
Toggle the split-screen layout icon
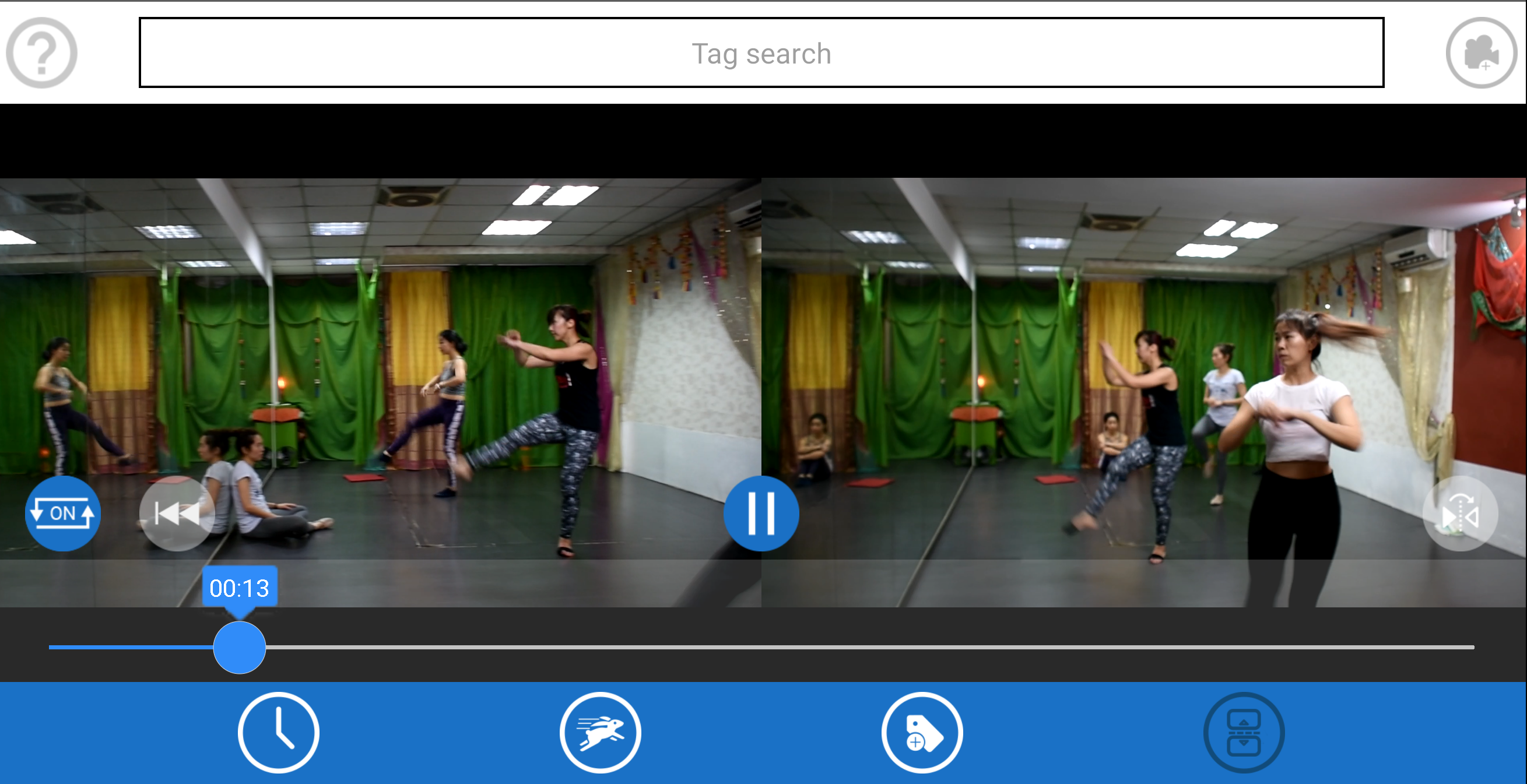[x=1244, y=733]
